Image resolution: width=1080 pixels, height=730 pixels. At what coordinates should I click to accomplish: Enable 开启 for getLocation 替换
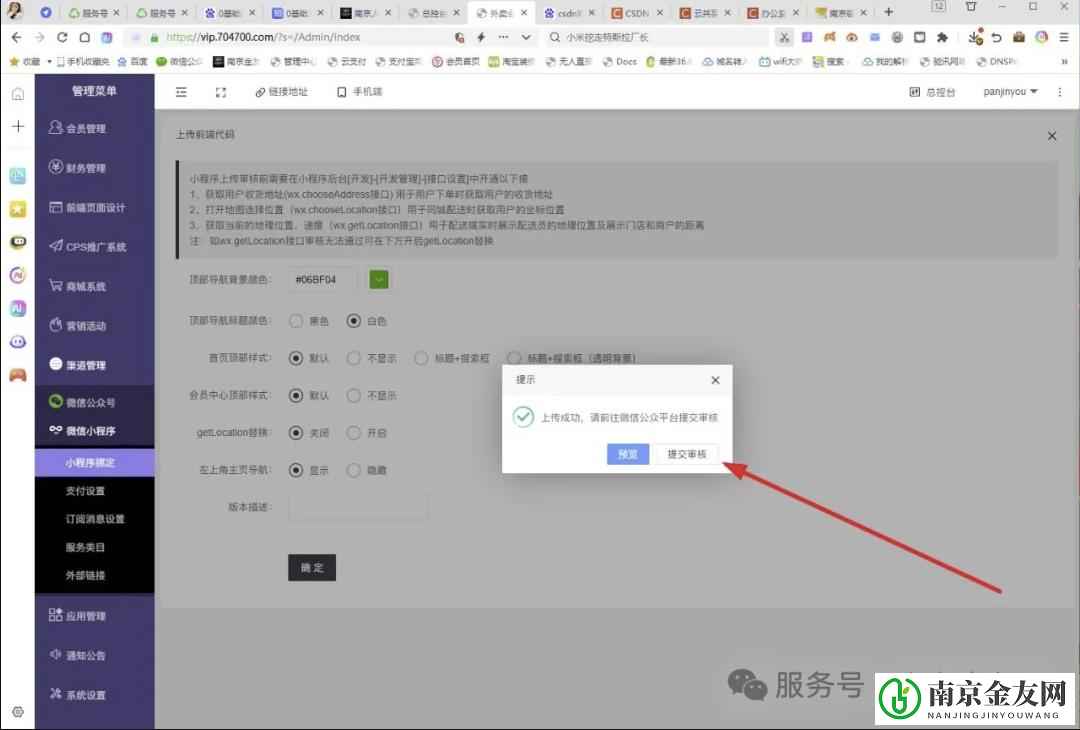pos(354,432)
